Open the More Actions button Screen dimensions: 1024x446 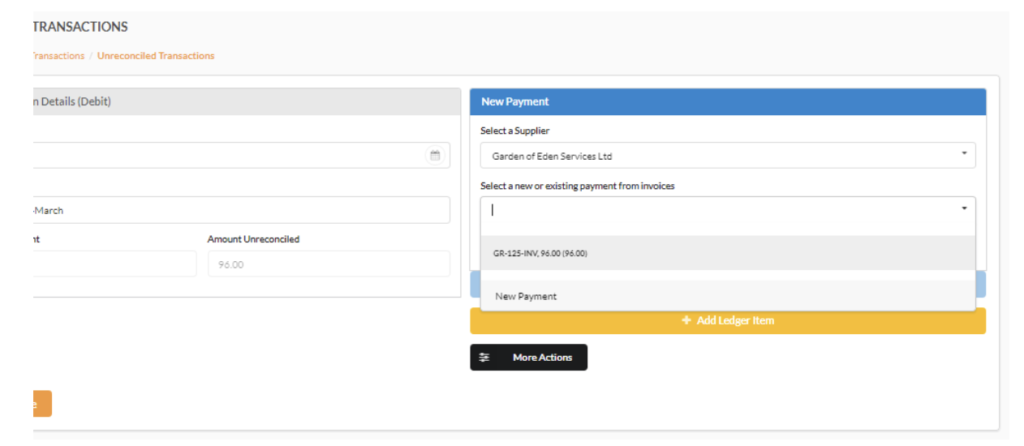pos(529,358)
